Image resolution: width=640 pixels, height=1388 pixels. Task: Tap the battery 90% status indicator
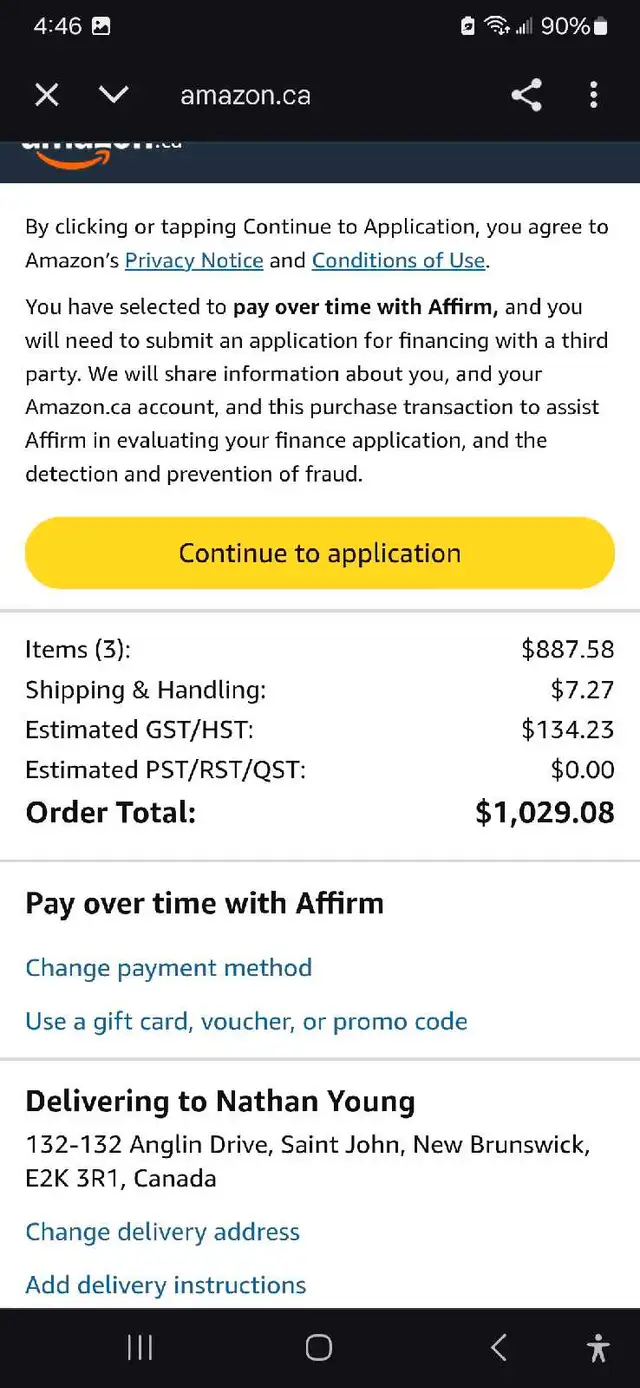click(x=574, y=27)
